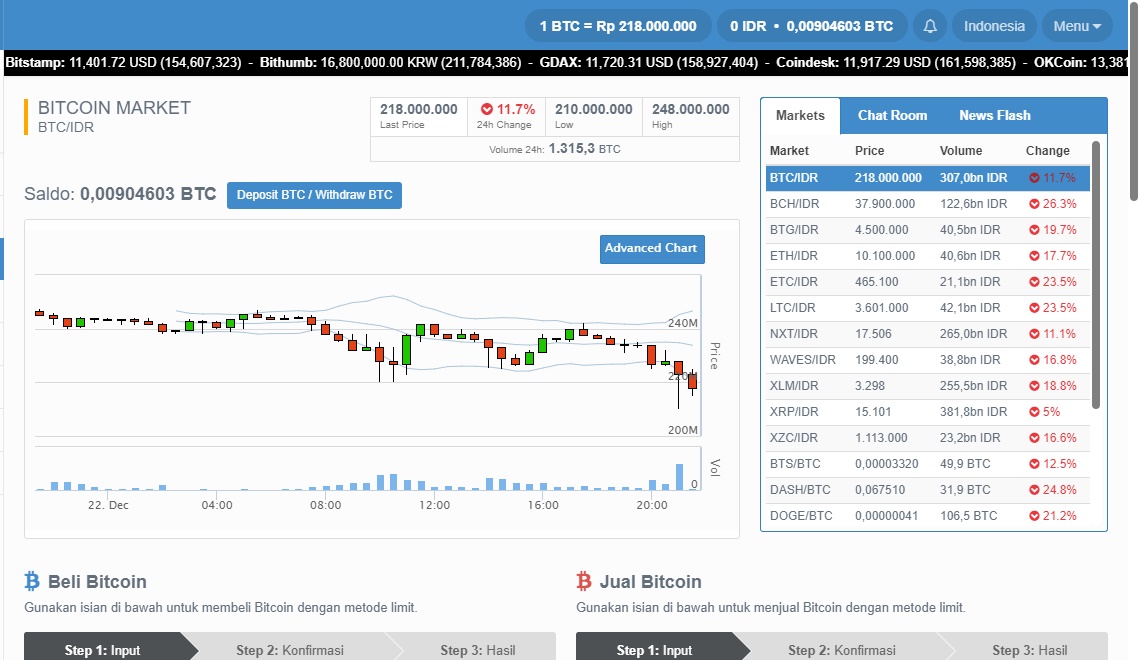Open the notifications bell icon
Viewport: 1138px width, 660px height.
pos(929,25)
